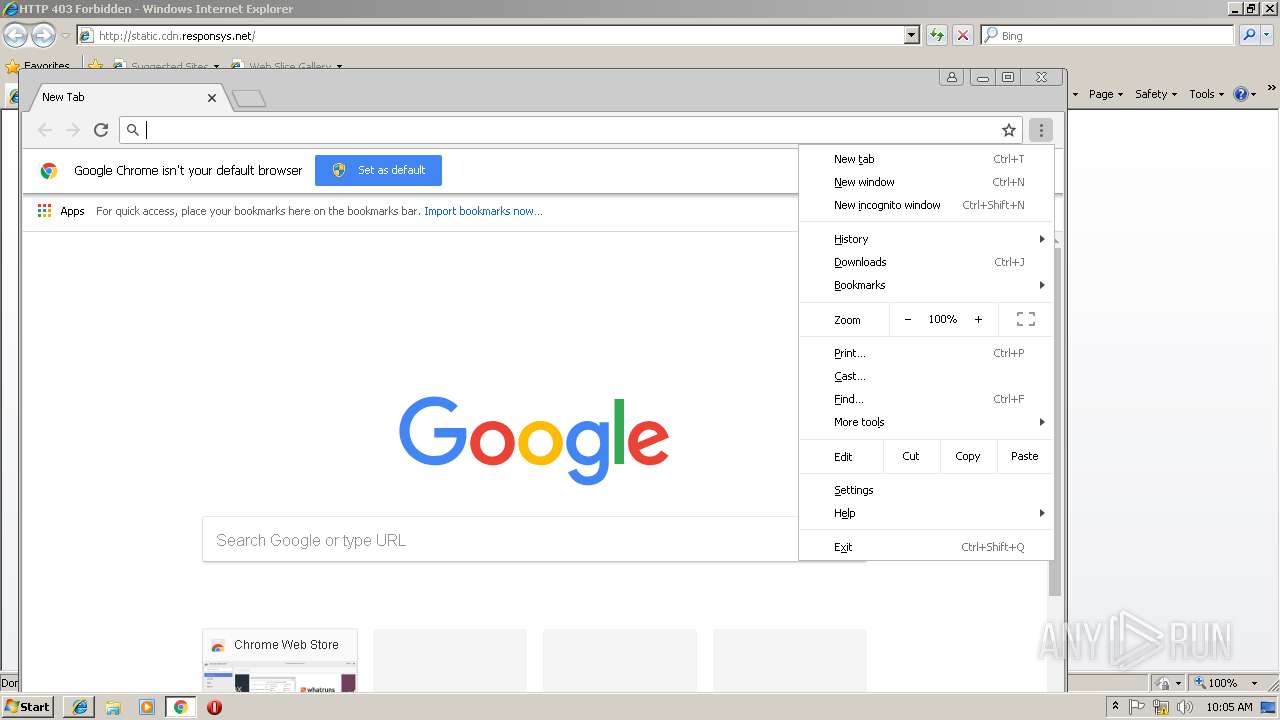Viewport: 1280px width, 720px height.
Task: Close the Chrome three-dot menu button
Action: coord(1041,130)
